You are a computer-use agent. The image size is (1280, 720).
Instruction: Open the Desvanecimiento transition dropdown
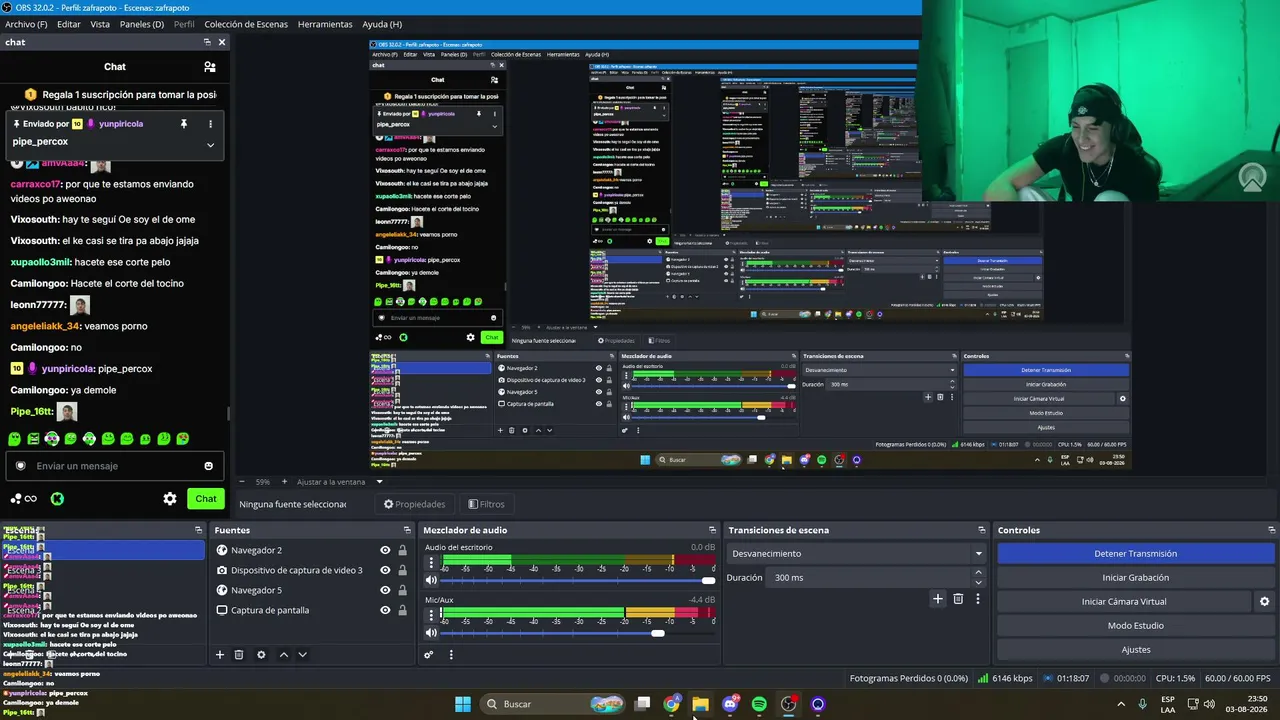click(856, 554)
